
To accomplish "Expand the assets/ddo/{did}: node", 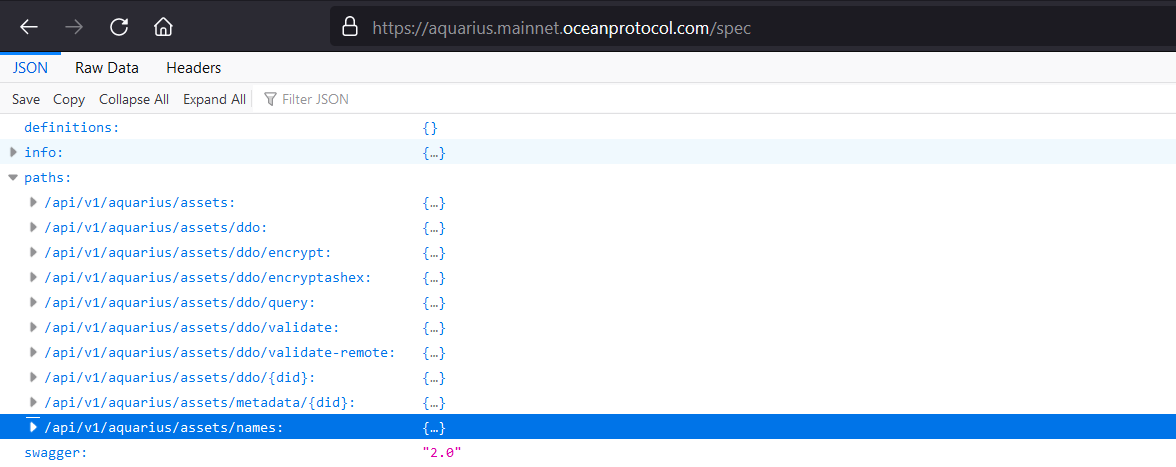I will pyautogui.click(x=33, y=377).
